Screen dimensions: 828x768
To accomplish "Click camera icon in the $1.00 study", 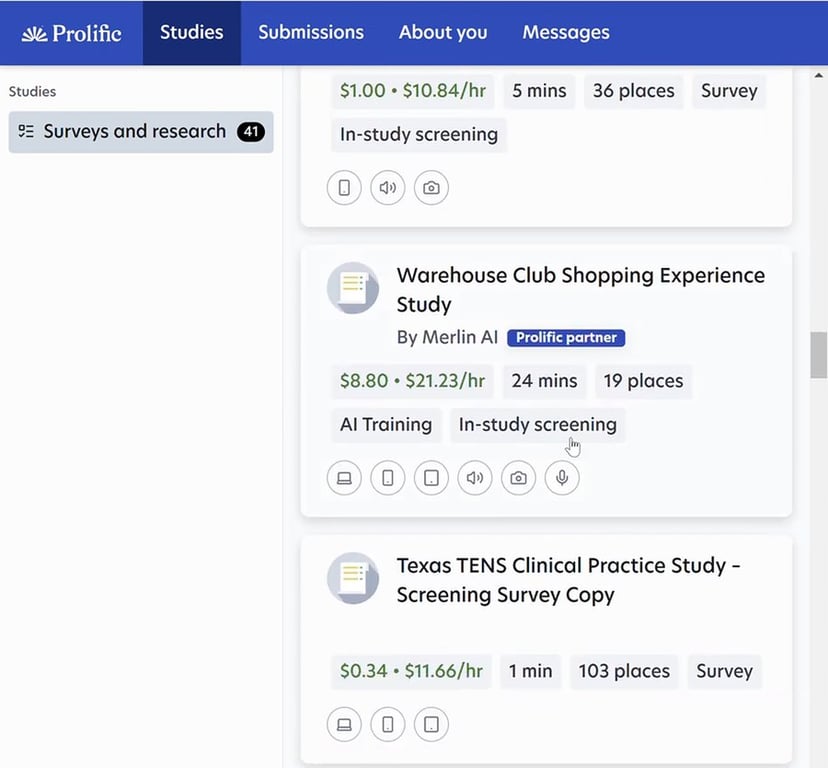I will (x=431, y=188).
